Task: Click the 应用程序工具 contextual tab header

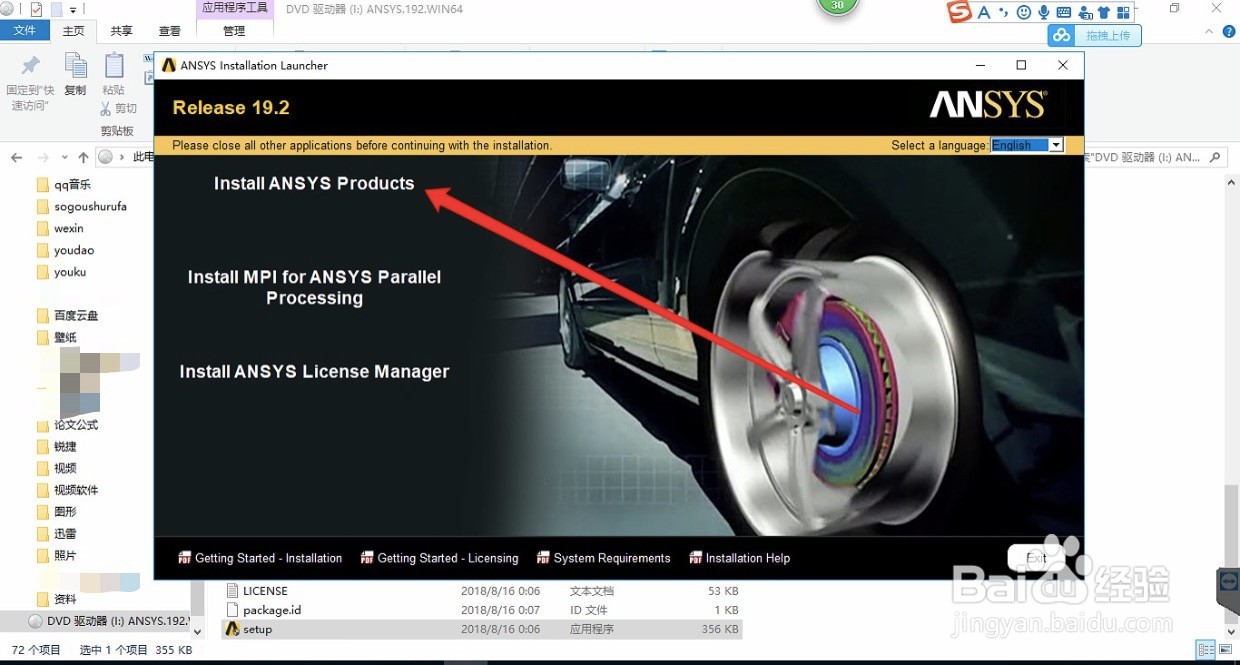Action: [x=234, y=8]
